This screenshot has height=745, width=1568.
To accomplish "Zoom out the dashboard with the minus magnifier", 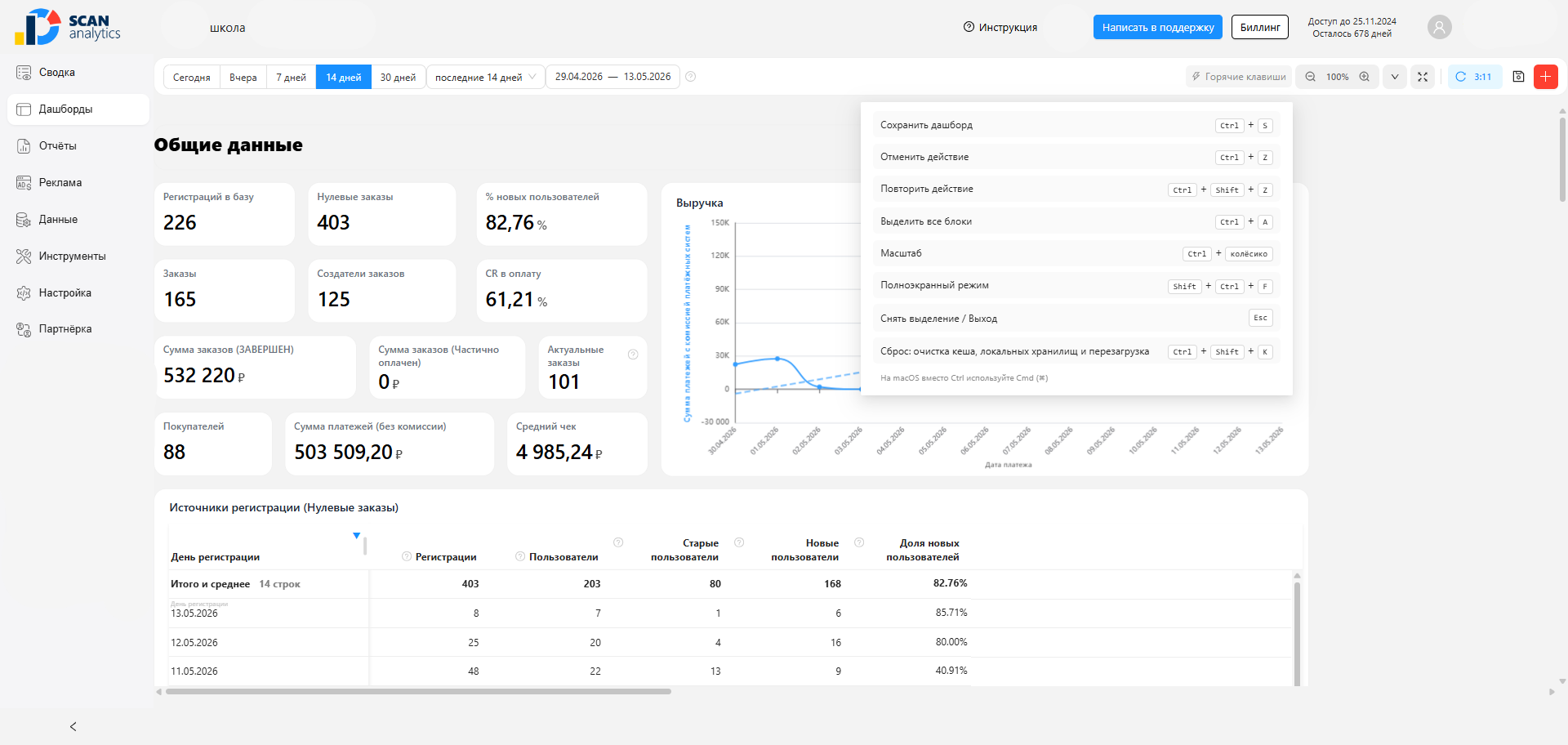I will click(x=1310, y=77).
